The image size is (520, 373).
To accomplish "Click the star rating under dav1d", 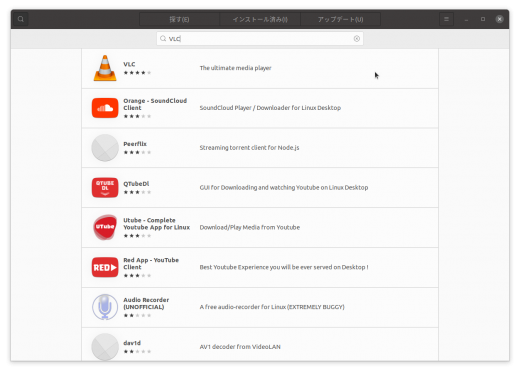I will coord(137,351).
